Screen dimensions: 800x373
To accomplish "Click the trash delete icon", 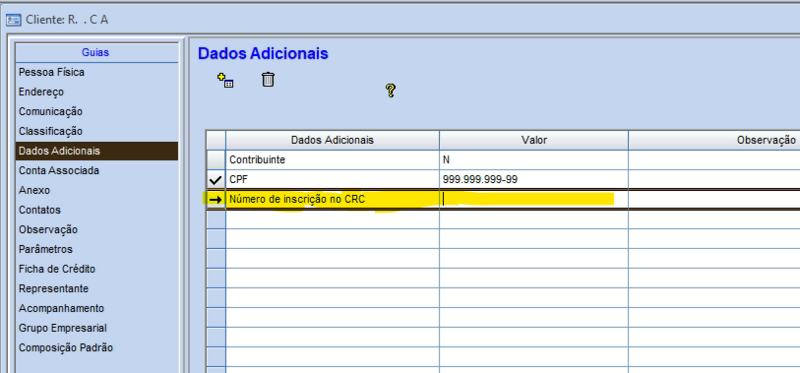I will (268, 80).
